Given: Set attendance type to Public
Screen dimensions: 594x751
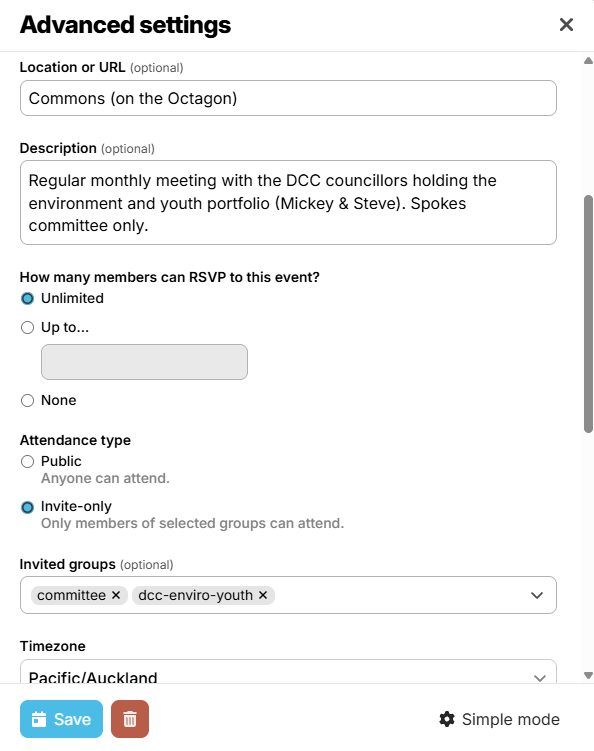Looking at the screenshot, I should (x=27, y=462).
